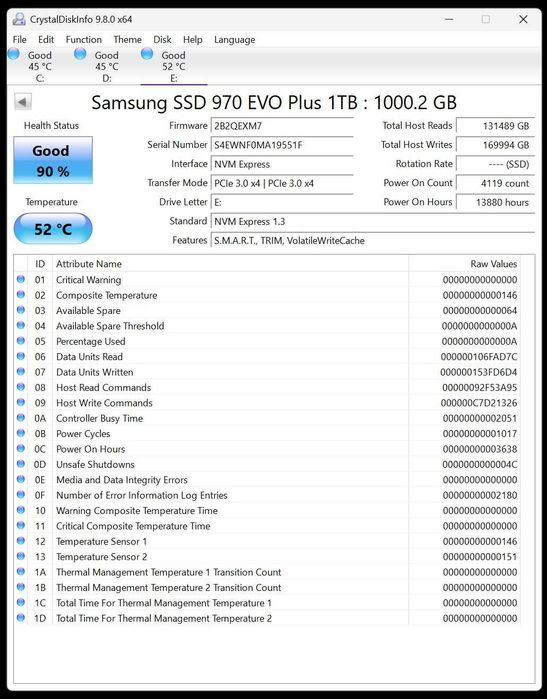This screenshot has width=547, height=699.
Task: Click the Serial Number field
Action: [x=282, y=145]
